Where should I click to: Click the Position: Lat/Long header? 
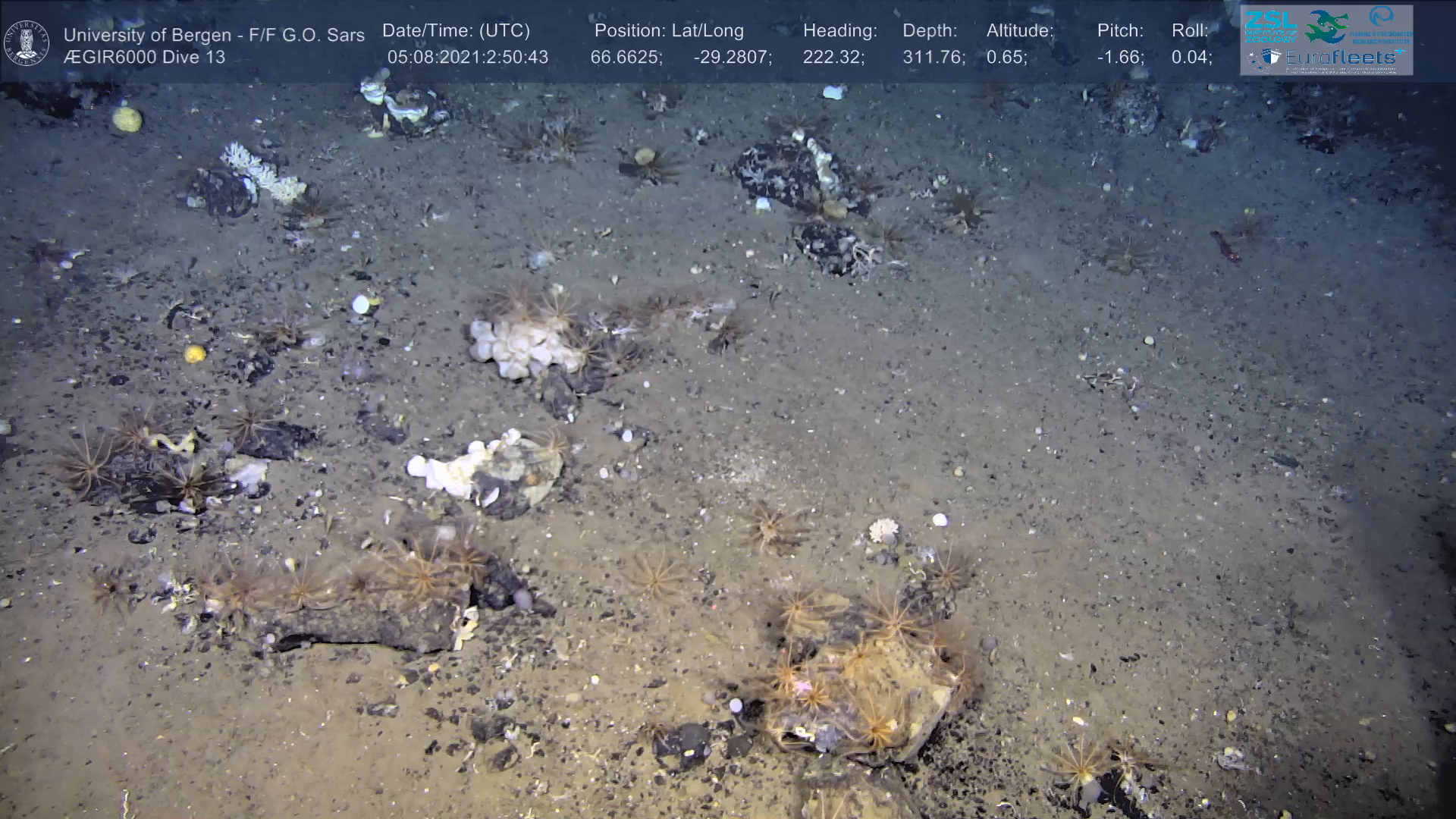(x=669, y=31)
